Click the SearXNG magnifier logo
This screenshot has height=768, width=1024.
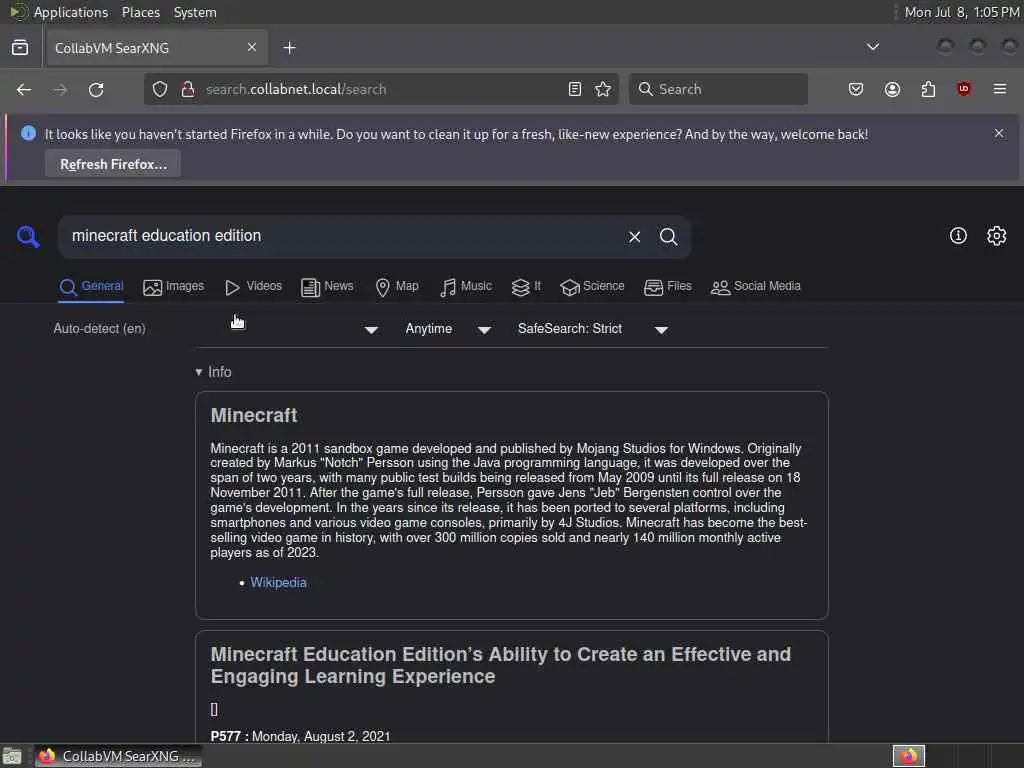point(28,236)
